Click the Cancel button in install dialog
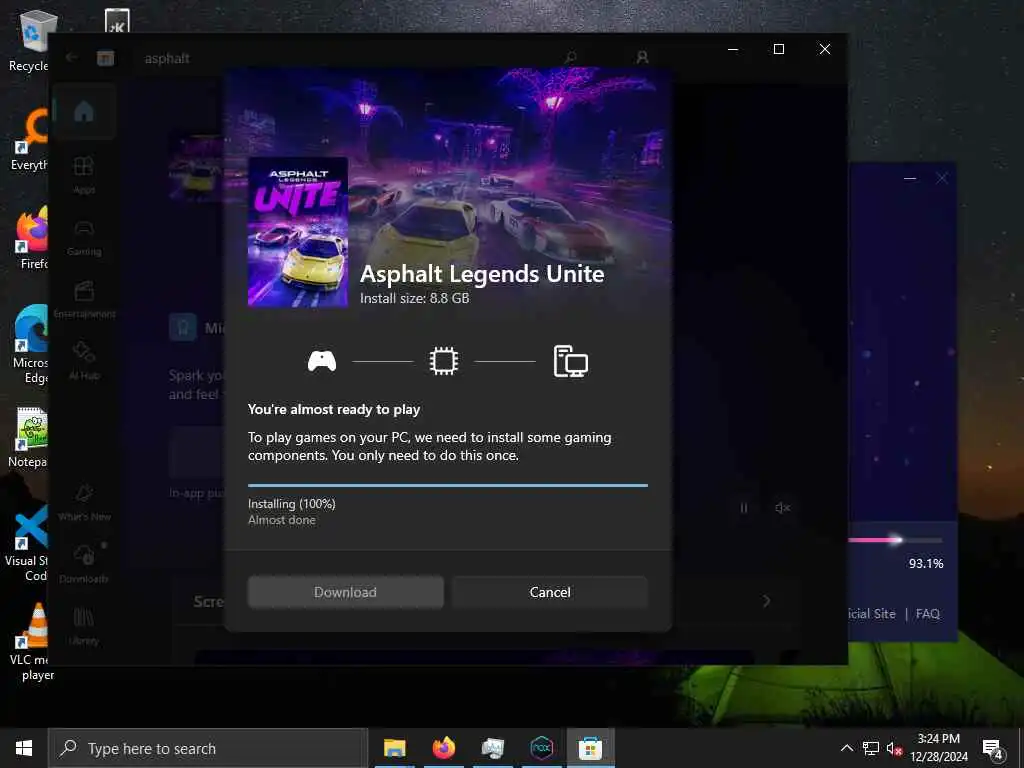Viewport: 1024px width, 768px height. pyautogui.click(x=549, y=592)
